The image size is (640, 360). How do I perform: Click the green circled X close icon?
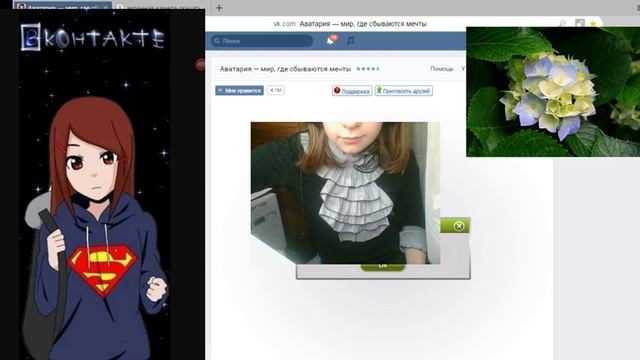pyautogui.click(x=459, y=226)
